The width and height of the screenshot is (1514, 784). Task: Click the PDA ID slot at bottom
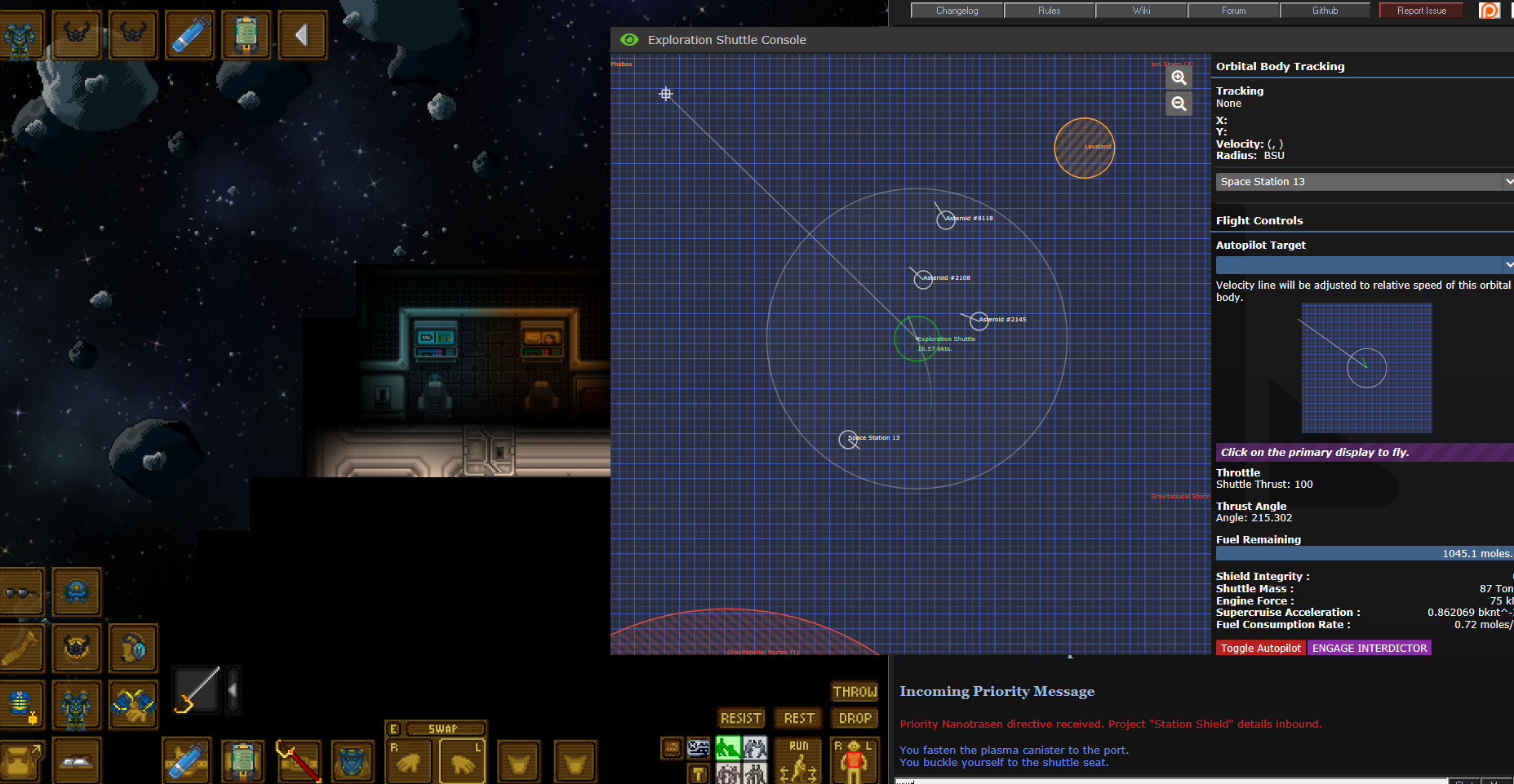point(242,761)
